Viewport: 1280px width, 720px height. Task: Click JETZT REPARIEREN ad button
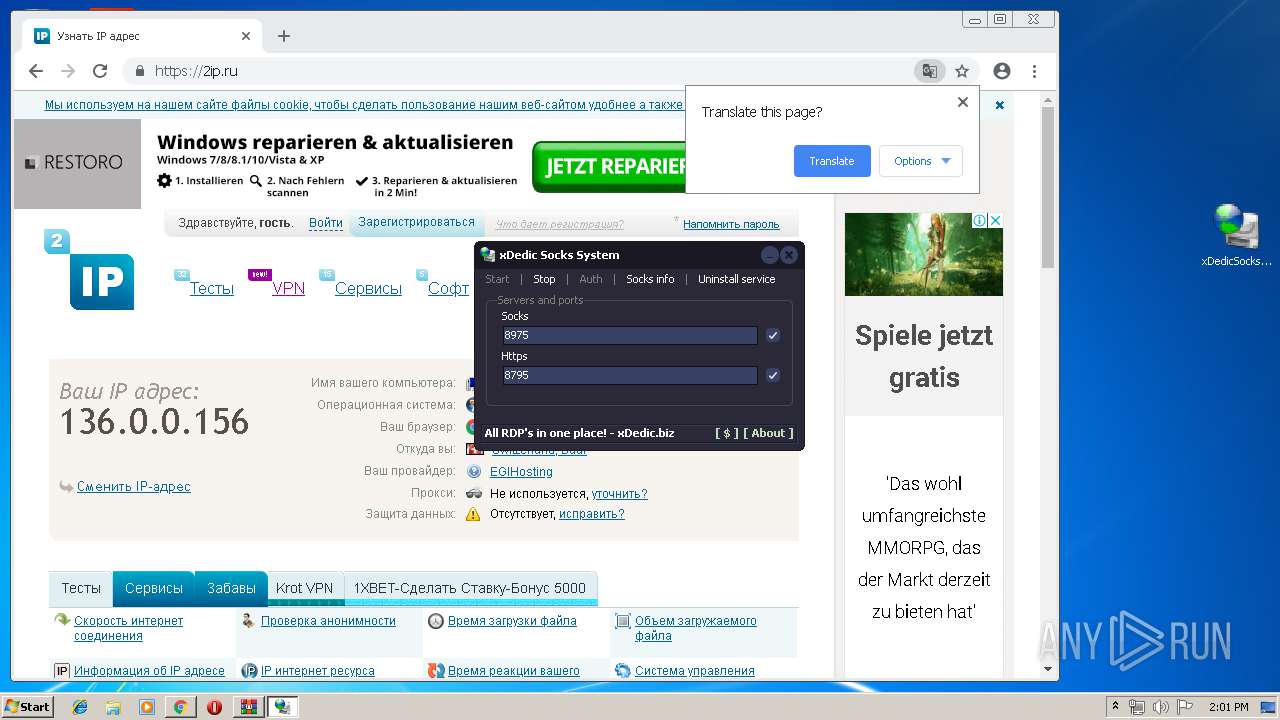(609, 167)
